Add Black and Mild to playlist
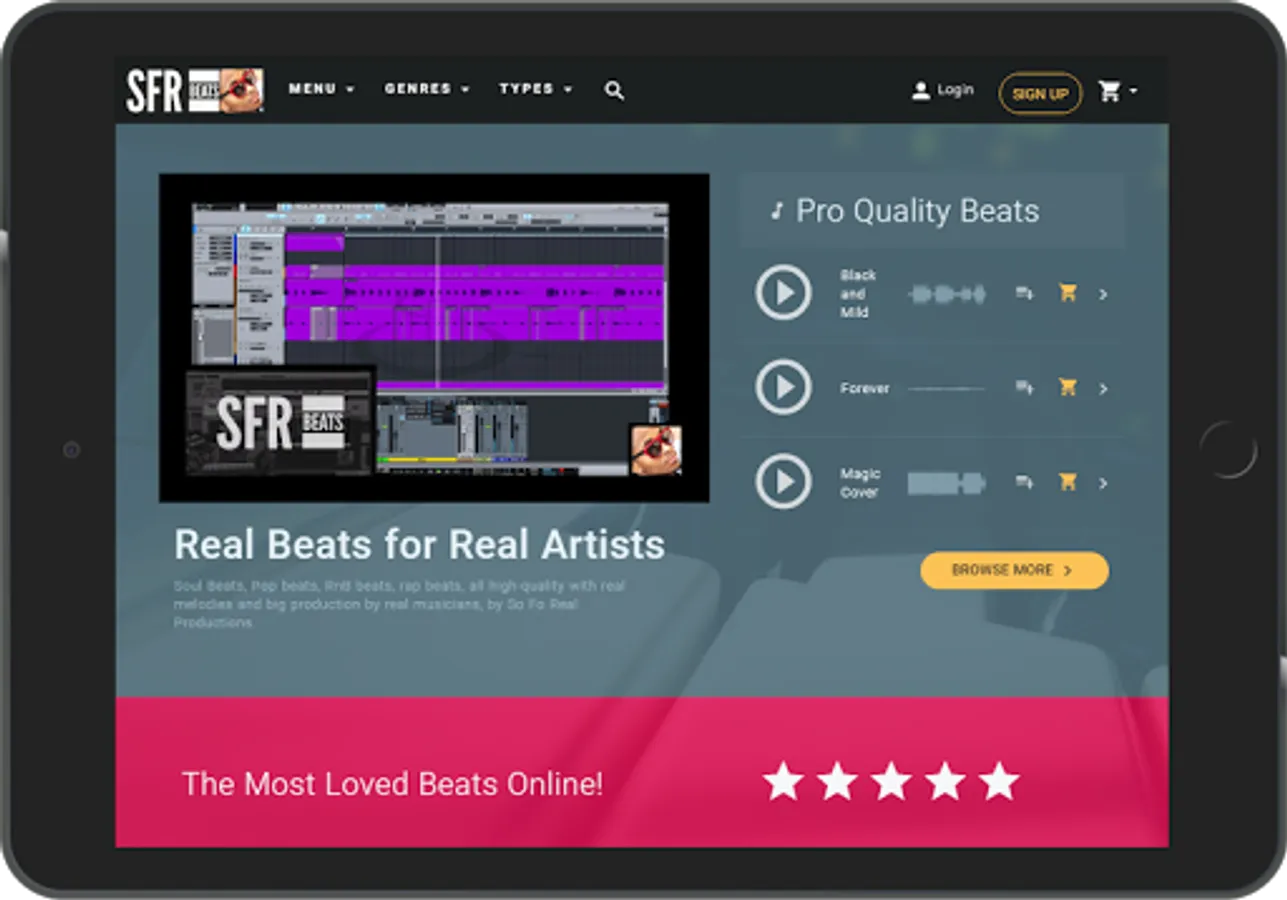This screenshot has height=900, width=1287. pos(1024,293)
